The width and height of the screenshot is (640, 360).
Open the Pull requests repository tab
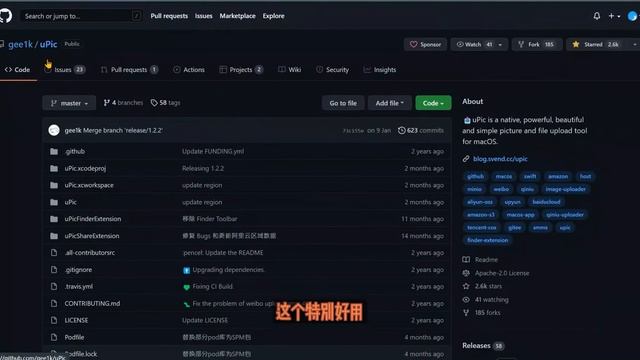point(129,70)
